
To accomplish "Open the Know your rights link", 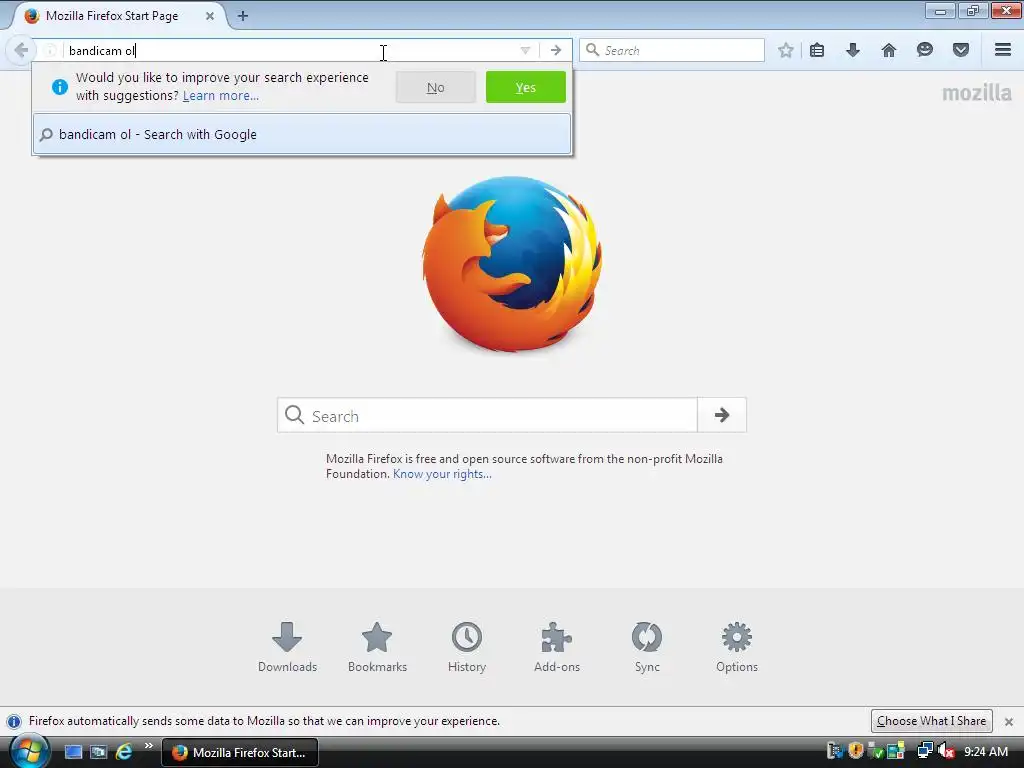I will [x=442, y=474].
